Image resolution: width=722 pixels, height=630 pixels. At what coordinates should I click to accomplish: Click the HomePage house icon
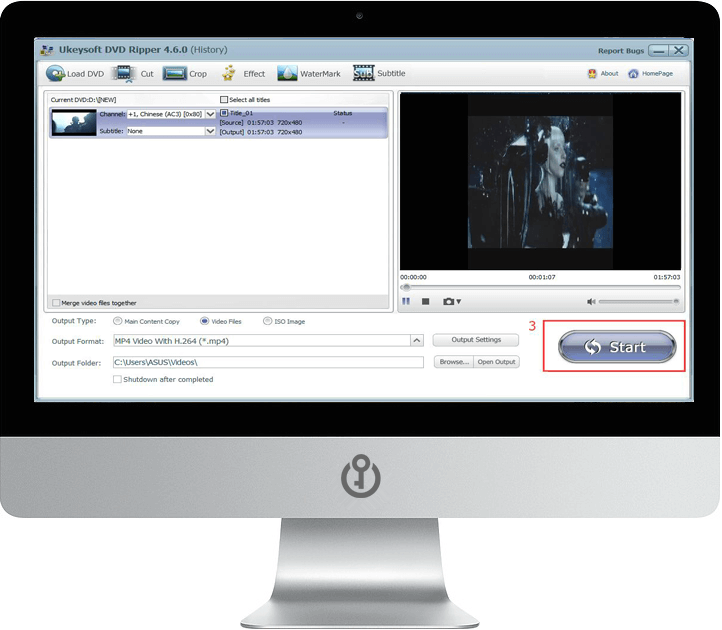point(634,74)
